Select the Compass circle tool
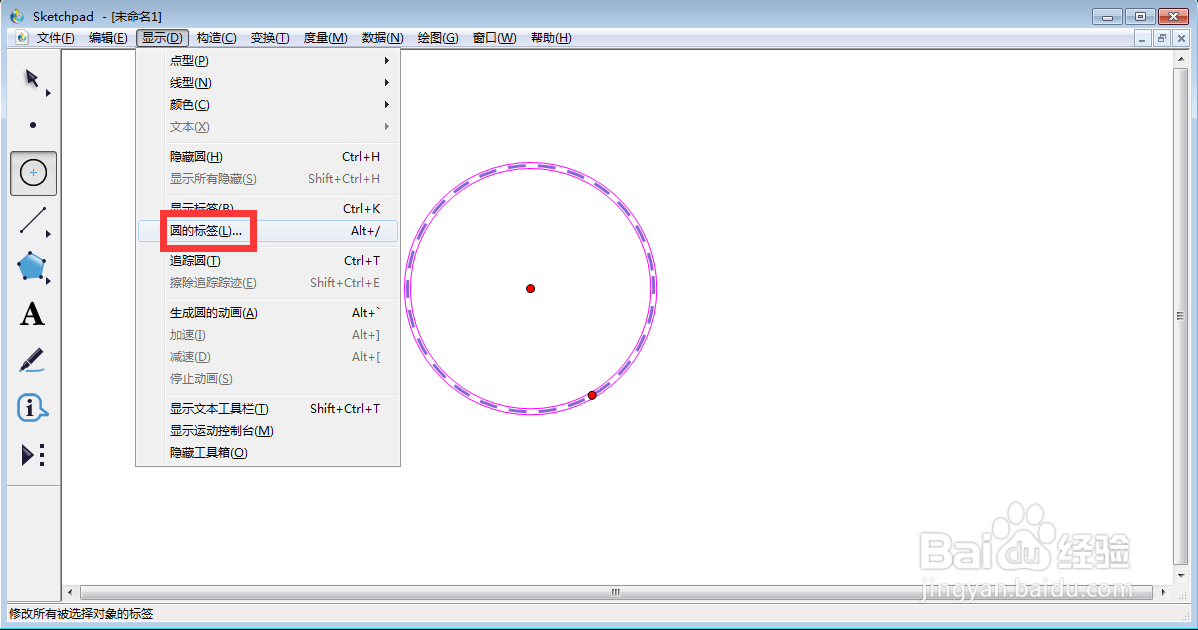 (x=34, y=173)
